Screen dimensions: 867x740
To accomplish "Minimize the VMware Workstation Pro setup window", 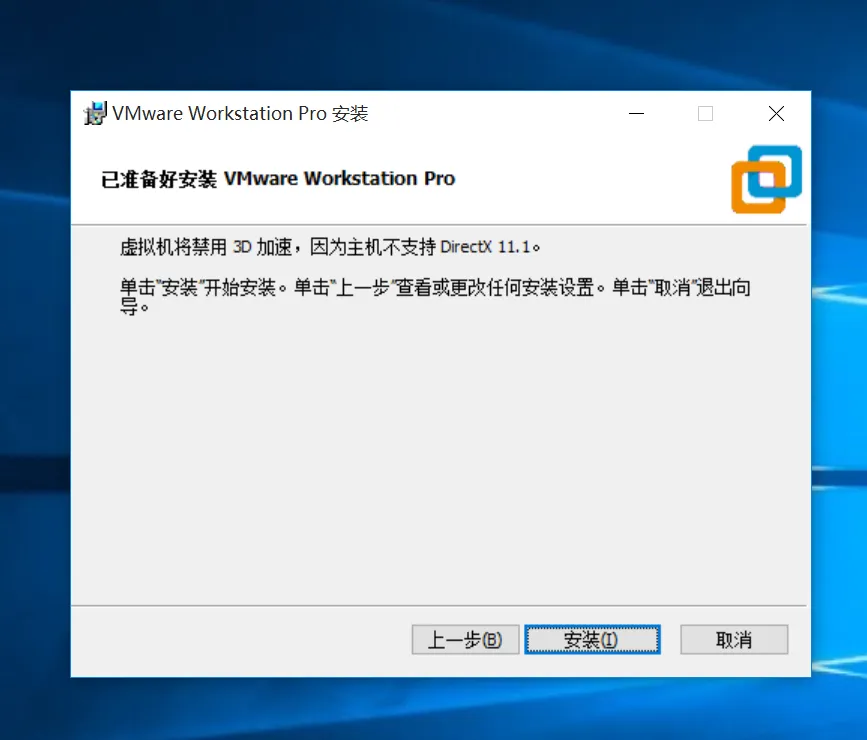I will point(636,113).
